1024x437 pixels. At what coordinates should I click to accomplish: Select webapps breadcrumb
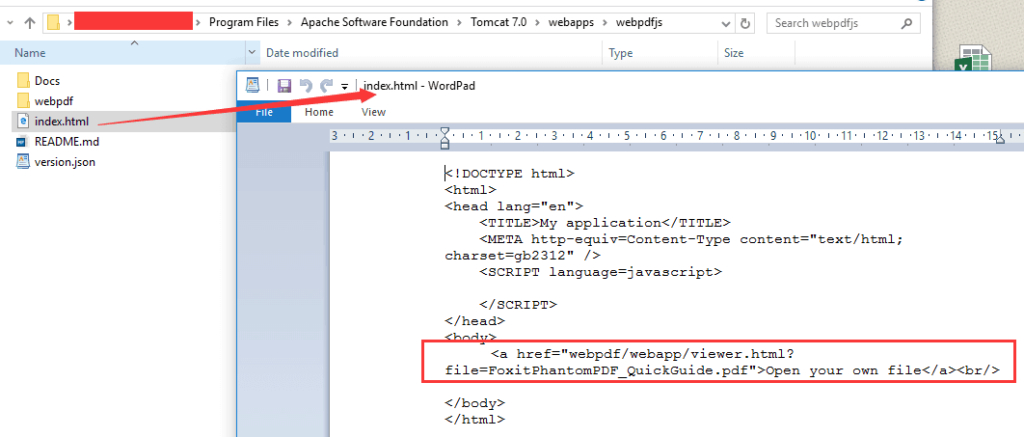(x=572, y=23)
